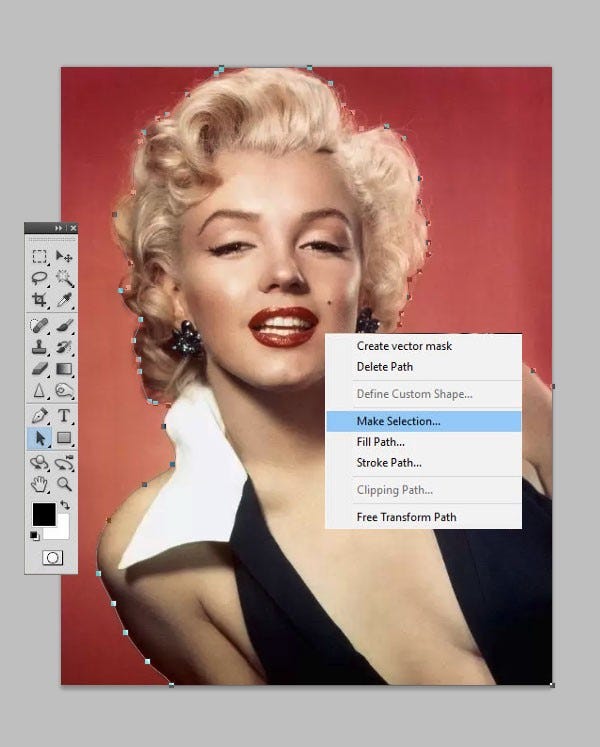Open the white background color swatch

pos(63,533)
